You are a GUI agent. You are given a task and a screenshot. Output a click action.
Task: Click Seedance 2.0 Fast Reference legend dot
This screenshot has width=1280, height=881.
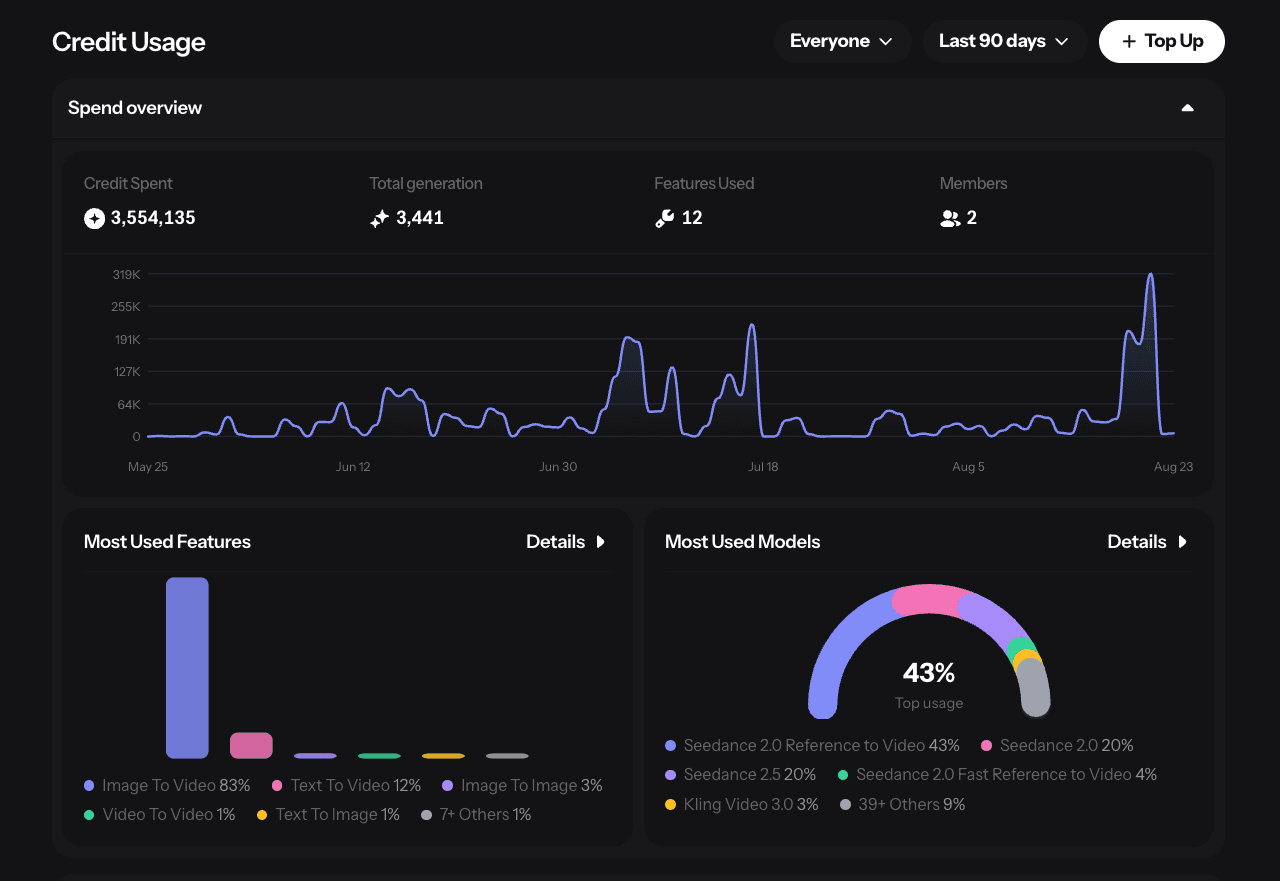[843, 775]
